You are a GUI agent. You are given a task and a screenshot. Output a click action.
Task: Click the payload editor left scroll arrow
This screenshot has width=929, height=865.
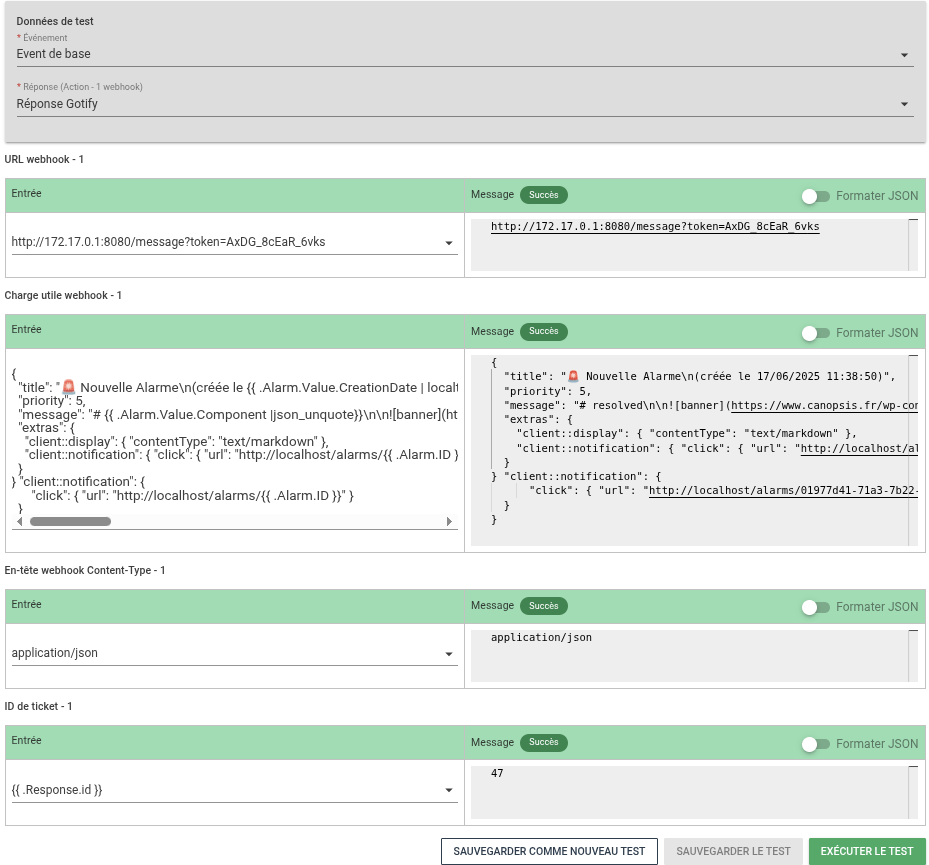[19, 521]
